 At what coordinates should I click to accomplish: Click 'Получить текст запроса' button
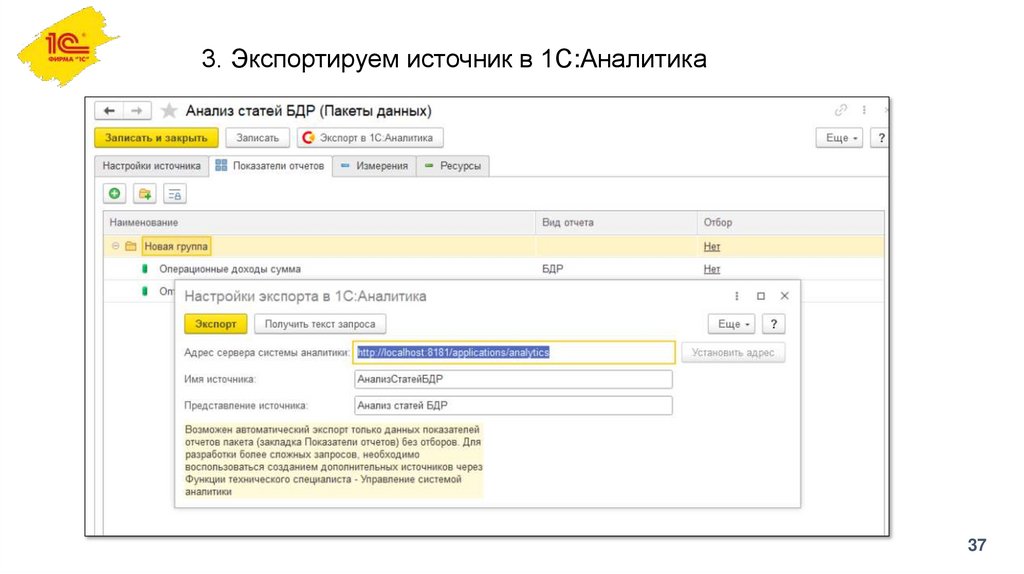pyautogui.click(x=320, y=324)
